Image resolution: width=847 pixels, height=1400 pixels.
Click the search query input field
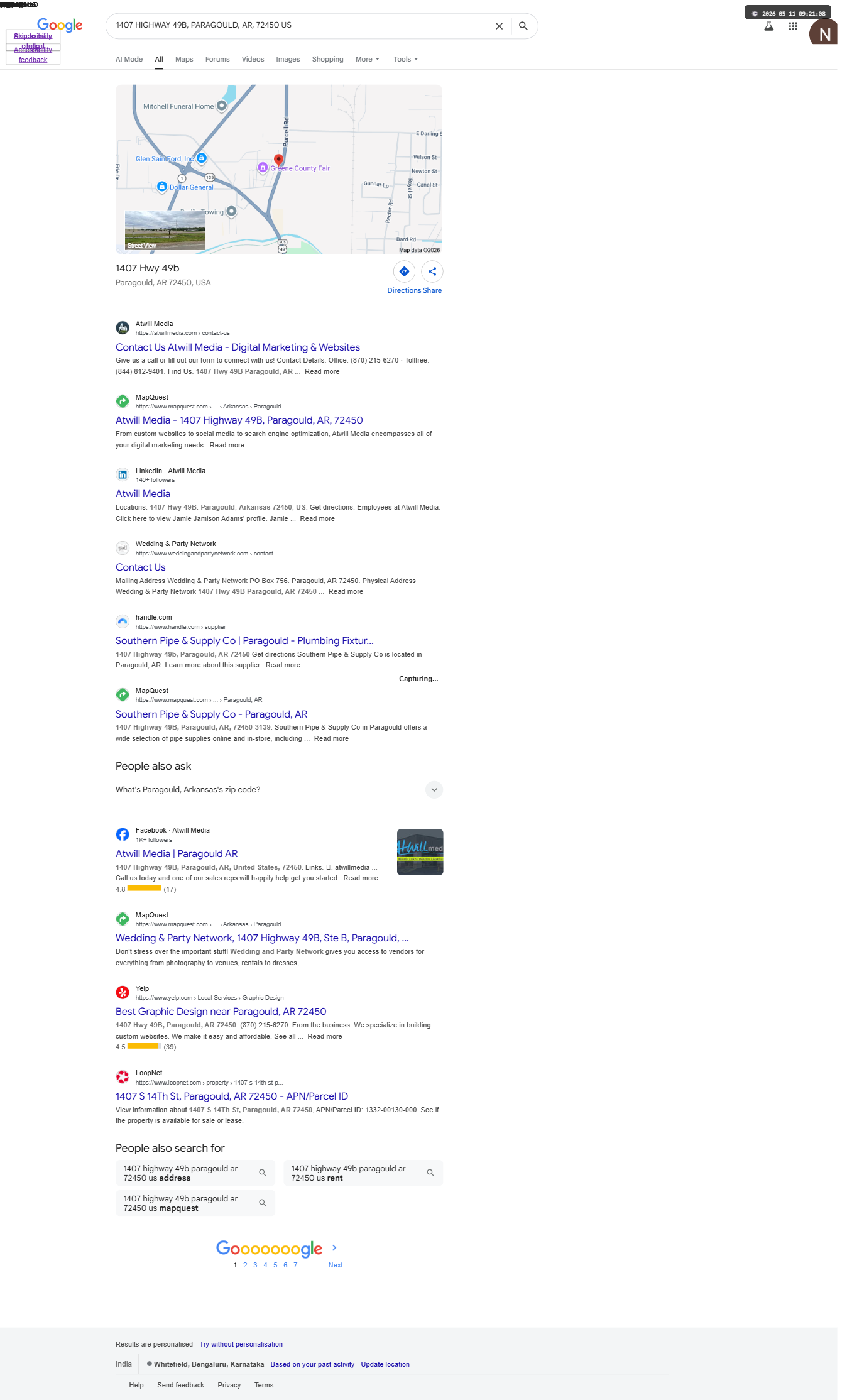click(x=302, y=25)
